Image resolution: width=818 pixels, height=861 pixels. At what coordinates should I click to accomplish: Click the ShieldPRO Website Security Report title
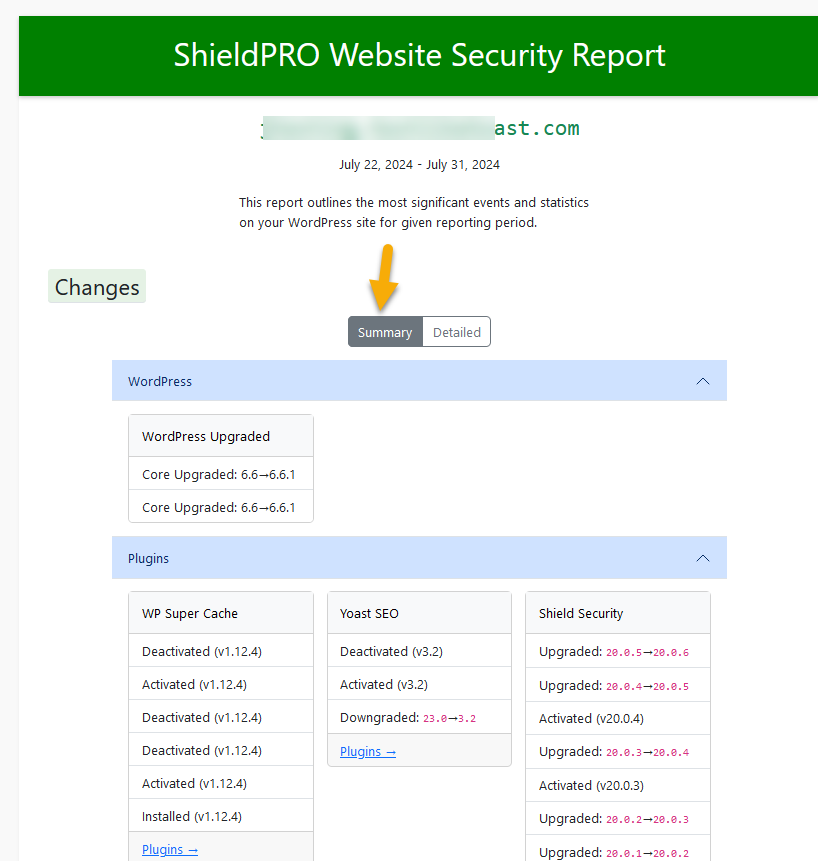coord(419,55)
